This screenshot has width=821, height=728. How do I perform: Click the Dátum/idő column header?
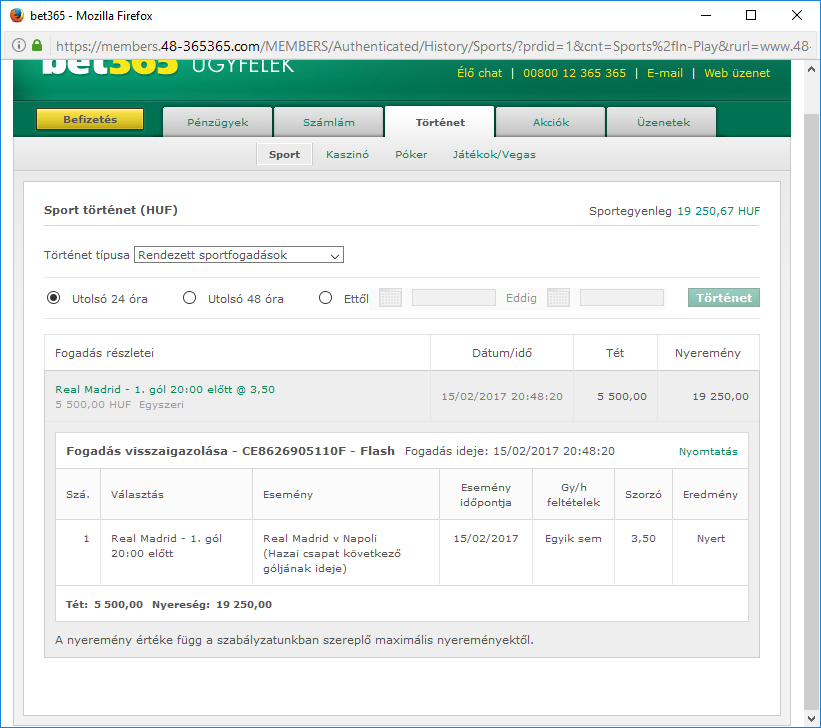tap(502, 353)
